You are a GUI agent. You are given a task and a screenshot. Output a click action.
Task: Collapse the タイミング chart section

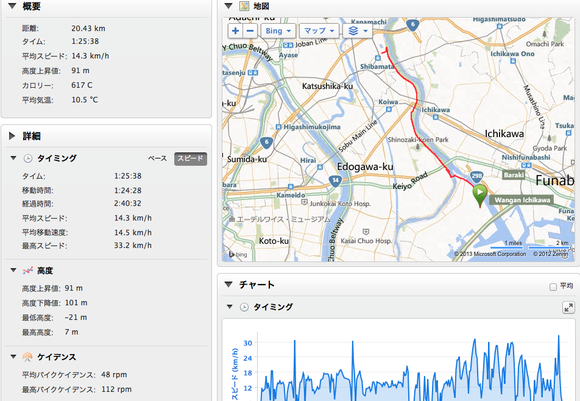pyautogui.click(x=230, y=307)
